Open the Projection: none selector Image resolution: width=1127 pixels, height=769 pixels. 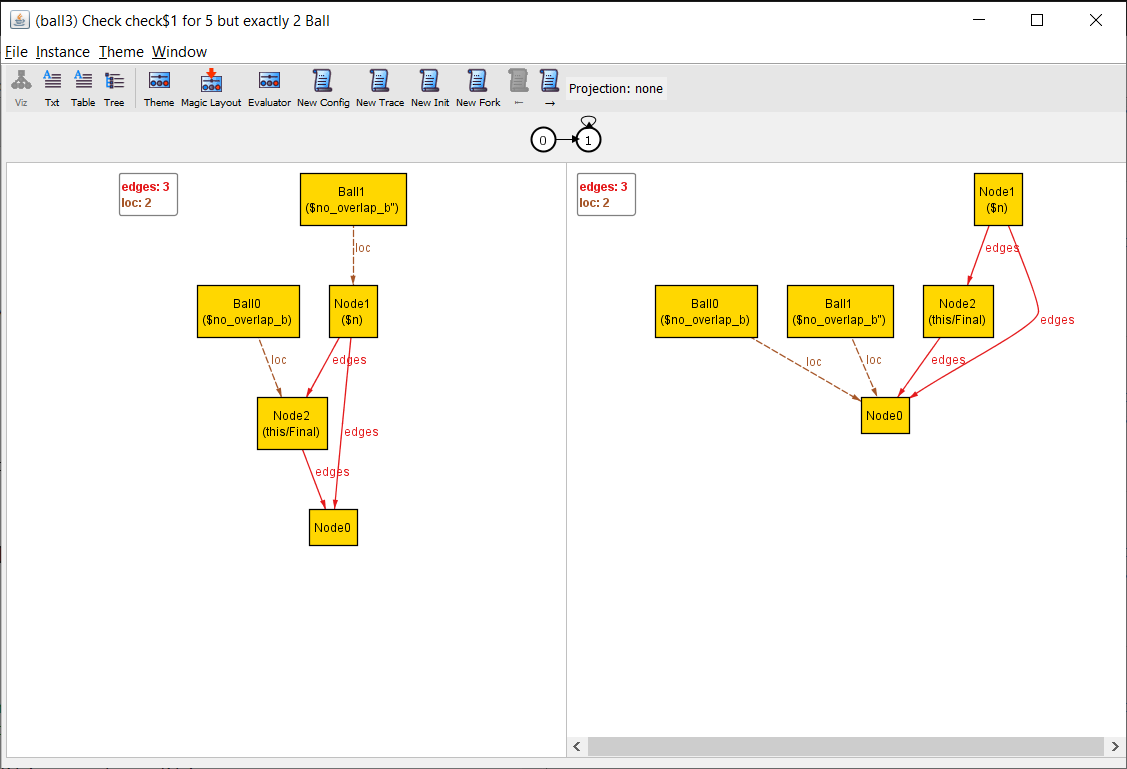[x=616, y=89]
